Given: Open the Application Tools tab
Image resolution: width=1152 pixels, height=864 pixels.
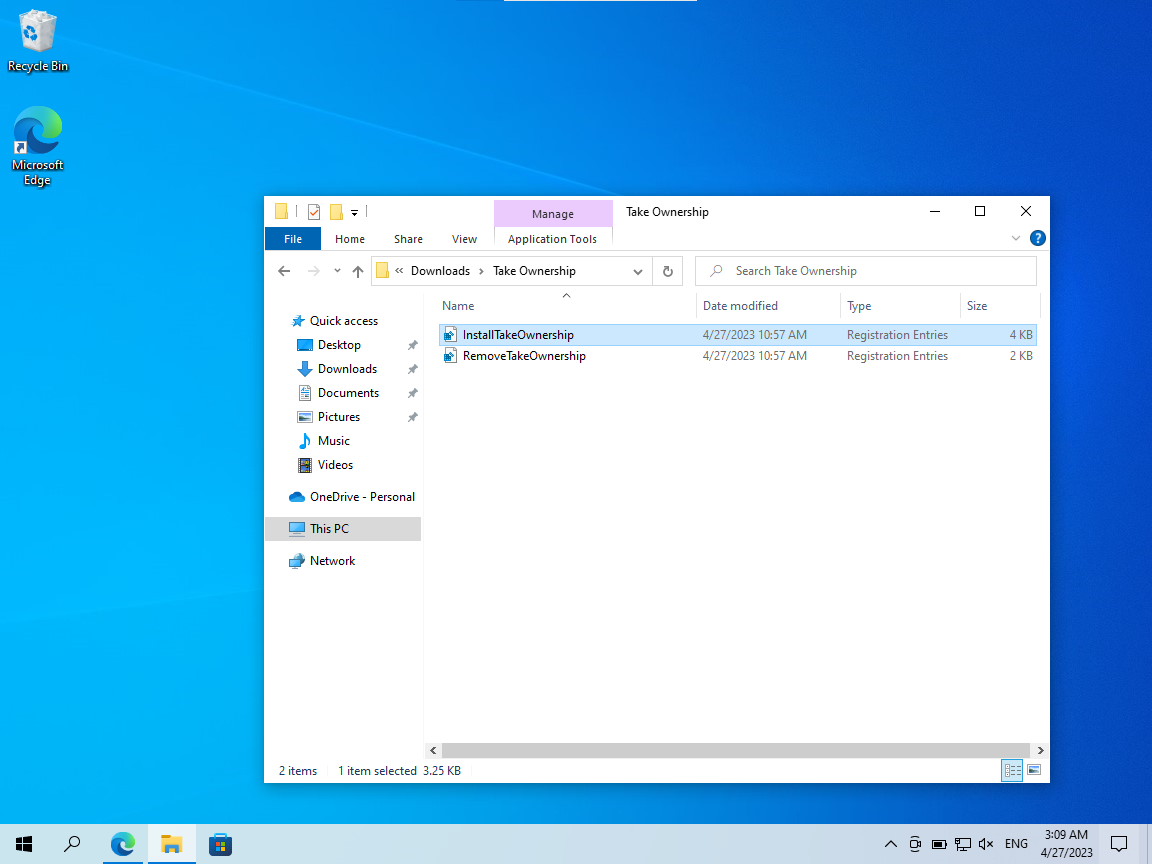Looking at the screenshot, I should (x=552, y=239).
